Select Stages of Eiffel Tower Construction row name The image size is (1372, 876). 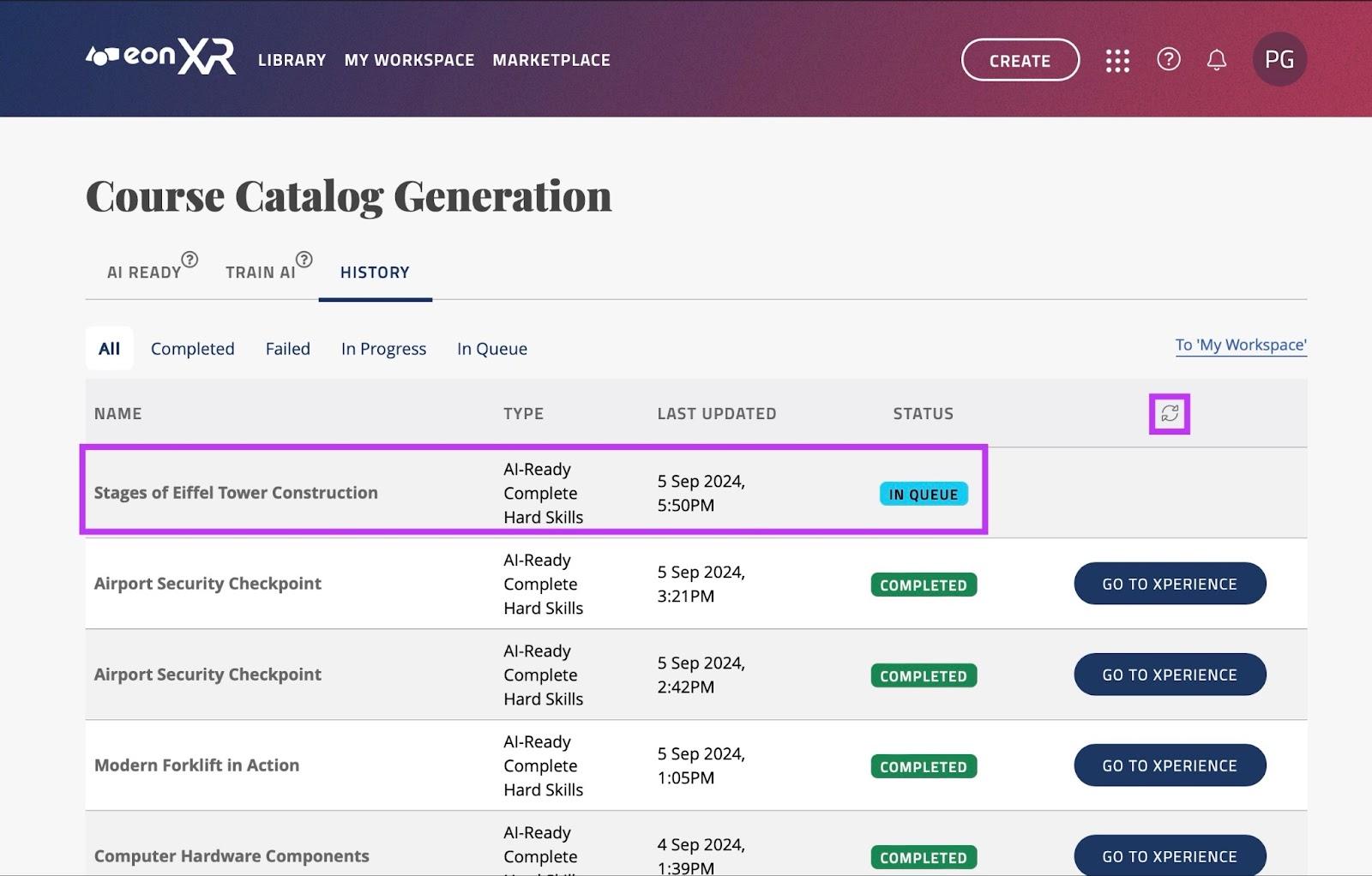coord(236,493)
